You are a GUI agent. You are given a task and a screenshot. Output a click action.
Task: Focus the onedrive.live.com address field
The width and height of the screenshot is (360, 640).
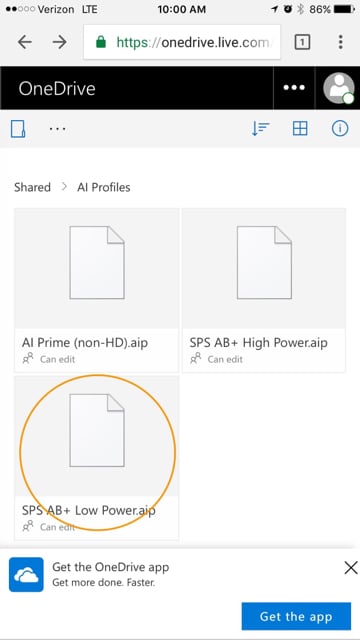click(182, 42)
